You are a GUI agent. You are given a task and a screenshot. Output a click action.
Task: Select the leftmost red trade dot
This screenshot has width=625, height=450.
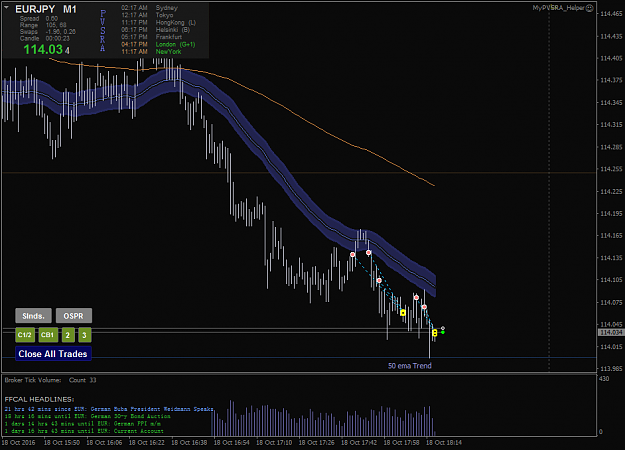352,254
